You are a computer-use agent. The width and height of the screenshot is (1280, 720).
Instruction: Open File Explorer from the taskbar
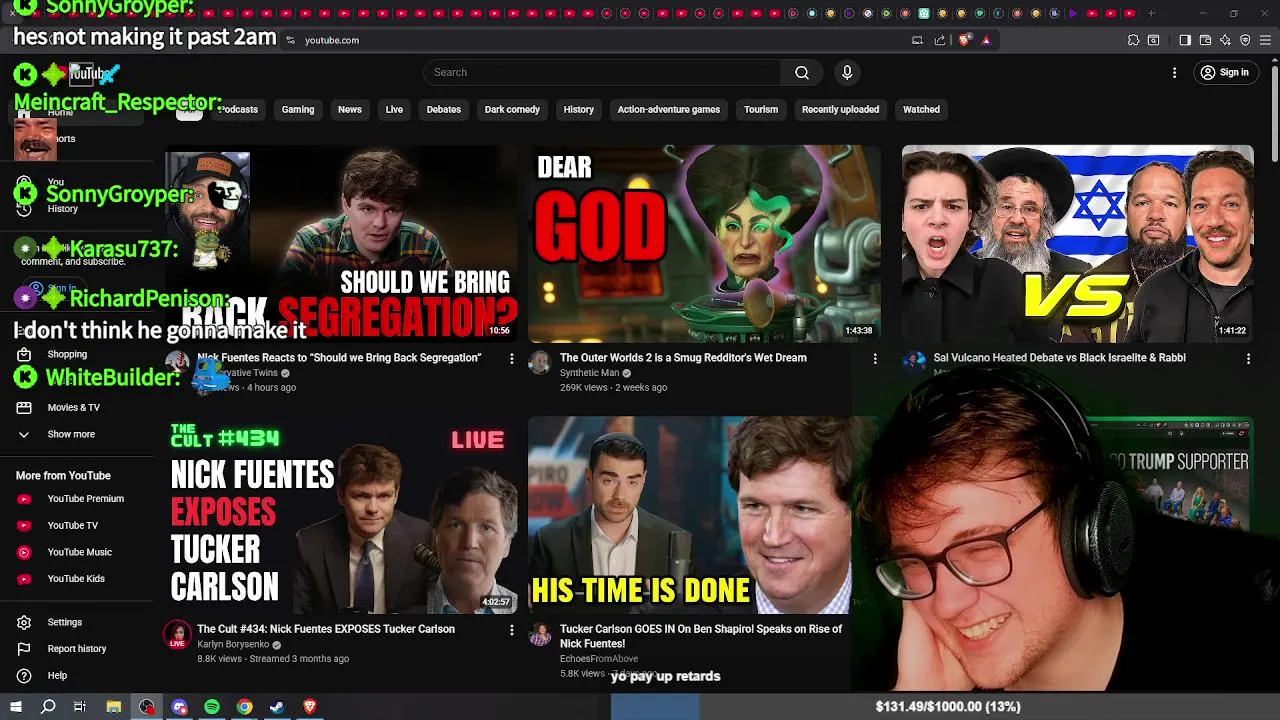pyautogui.click(x=114, y=707)
